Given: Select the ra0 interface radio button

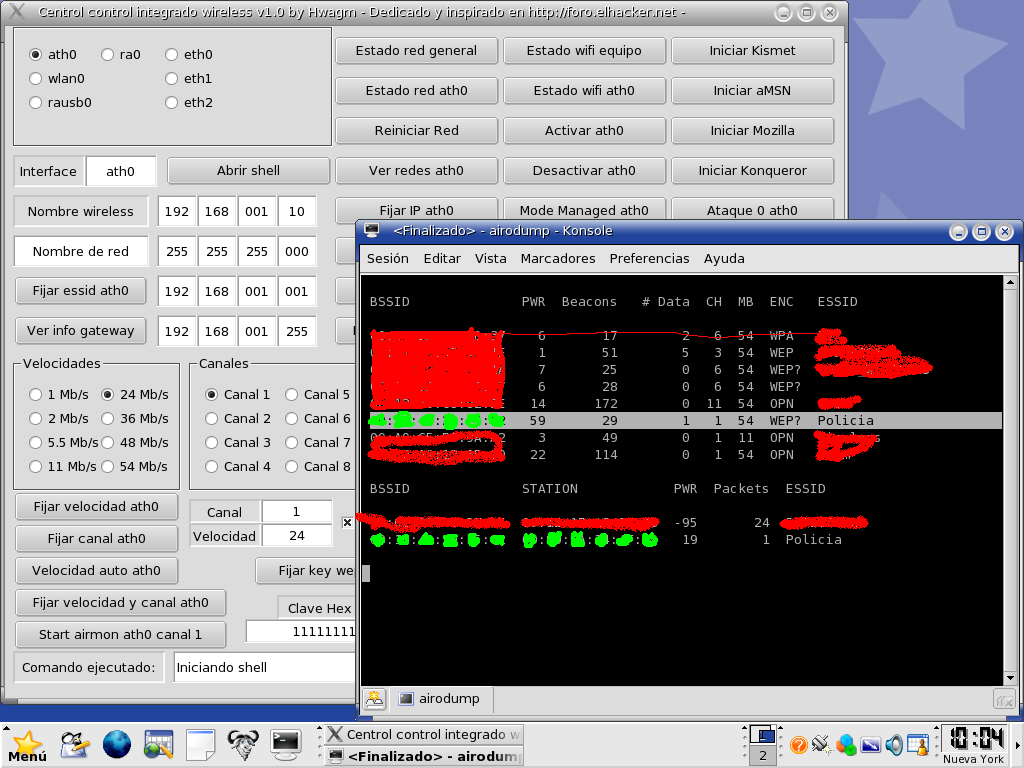Looking at the screenshot, I should tap(108, 55).
